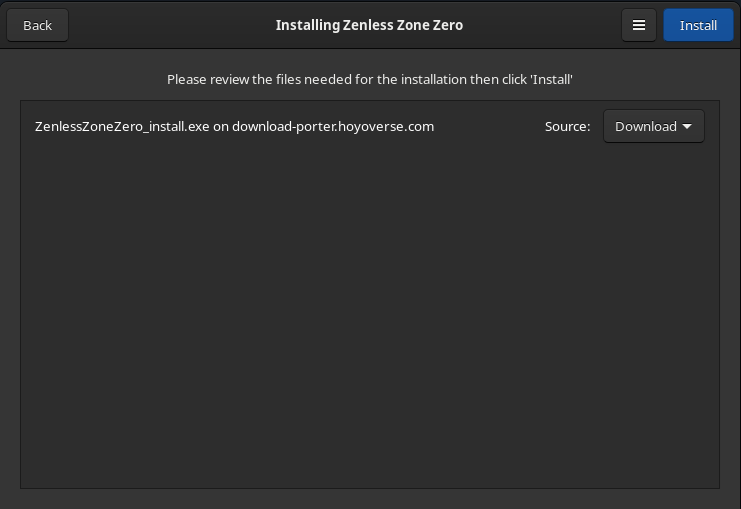Click the 'ZenlessZoneZero_install.exe' filename text

[x=122, y=127]
